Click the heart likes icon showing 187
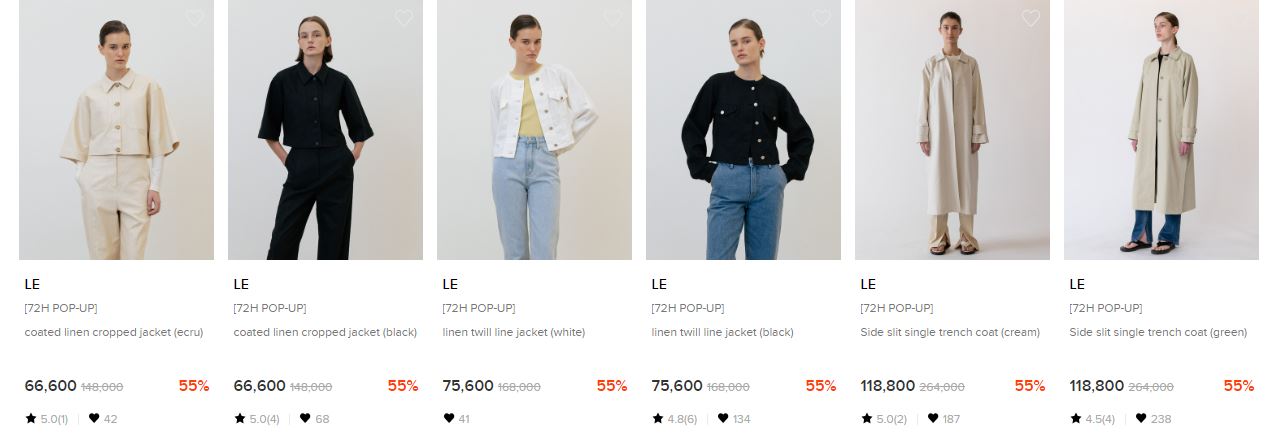This screenshot has width=1270, height=445. [932, 418]
